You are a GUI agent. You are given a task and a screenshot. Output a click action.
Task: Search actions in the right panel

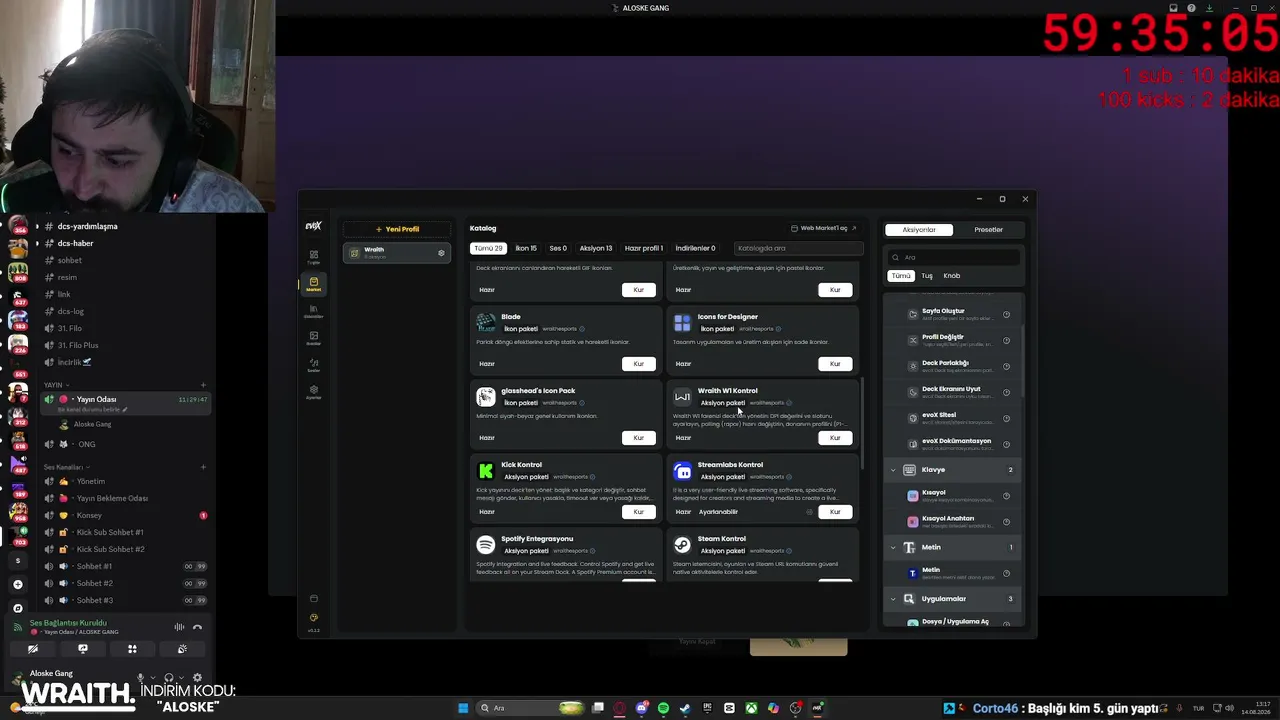click(954, 257)
